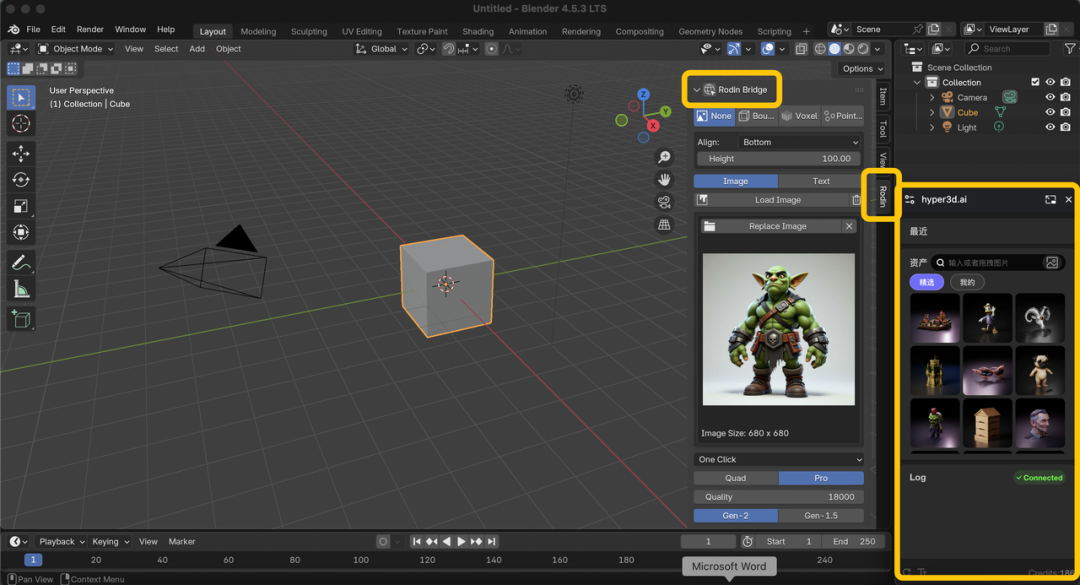Disable Camera in renders

tap(1066, 97)
